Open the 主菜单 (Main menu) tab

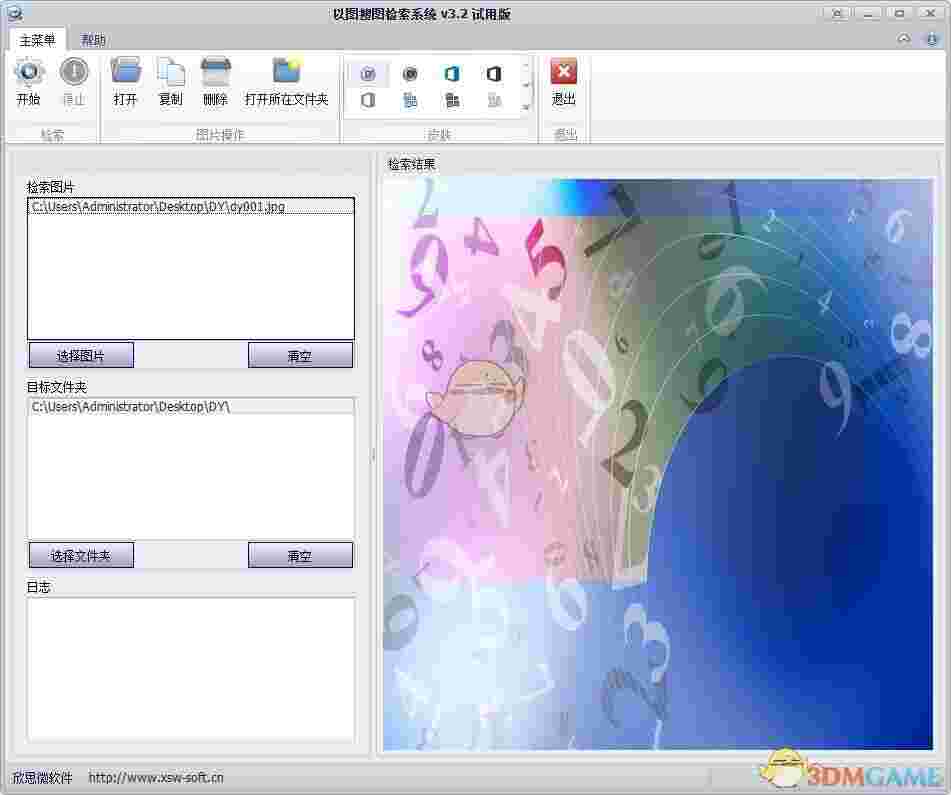coord(37,40)
